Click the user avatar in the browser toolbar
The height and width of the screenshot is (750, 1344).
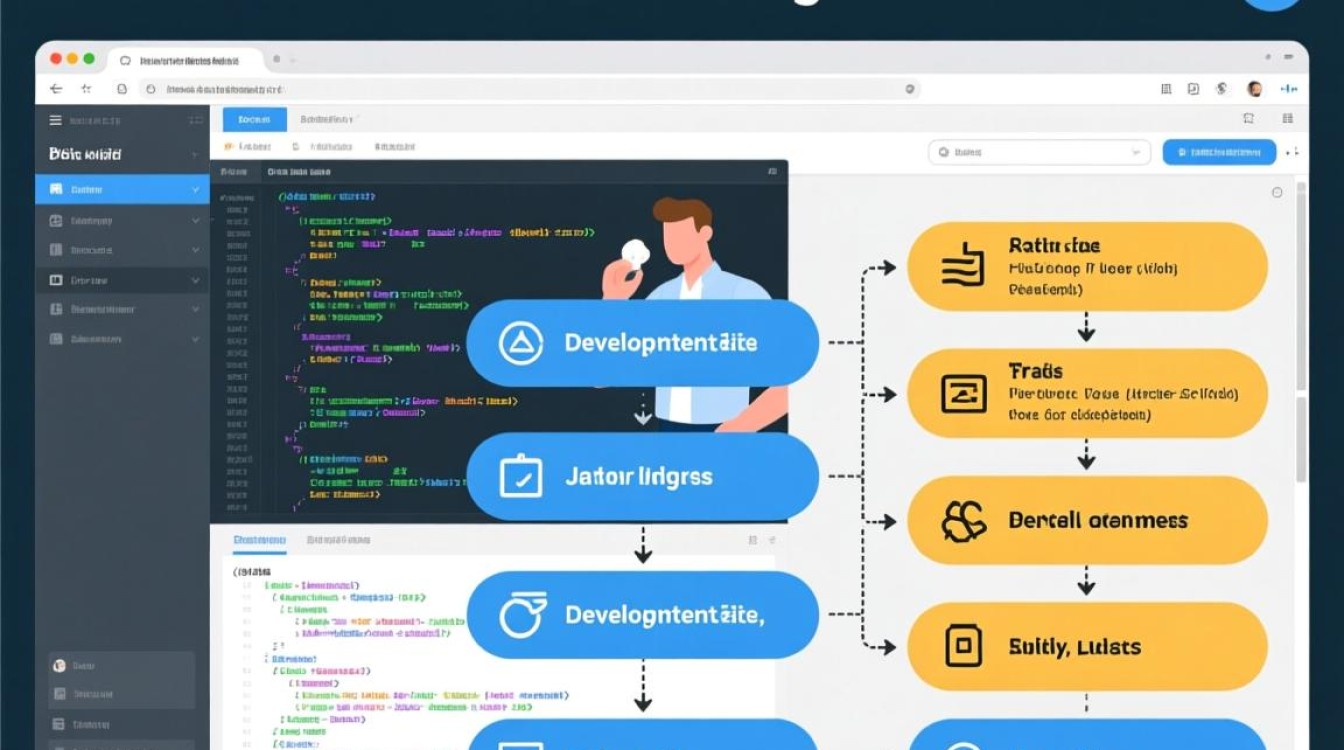point(1254,89)
